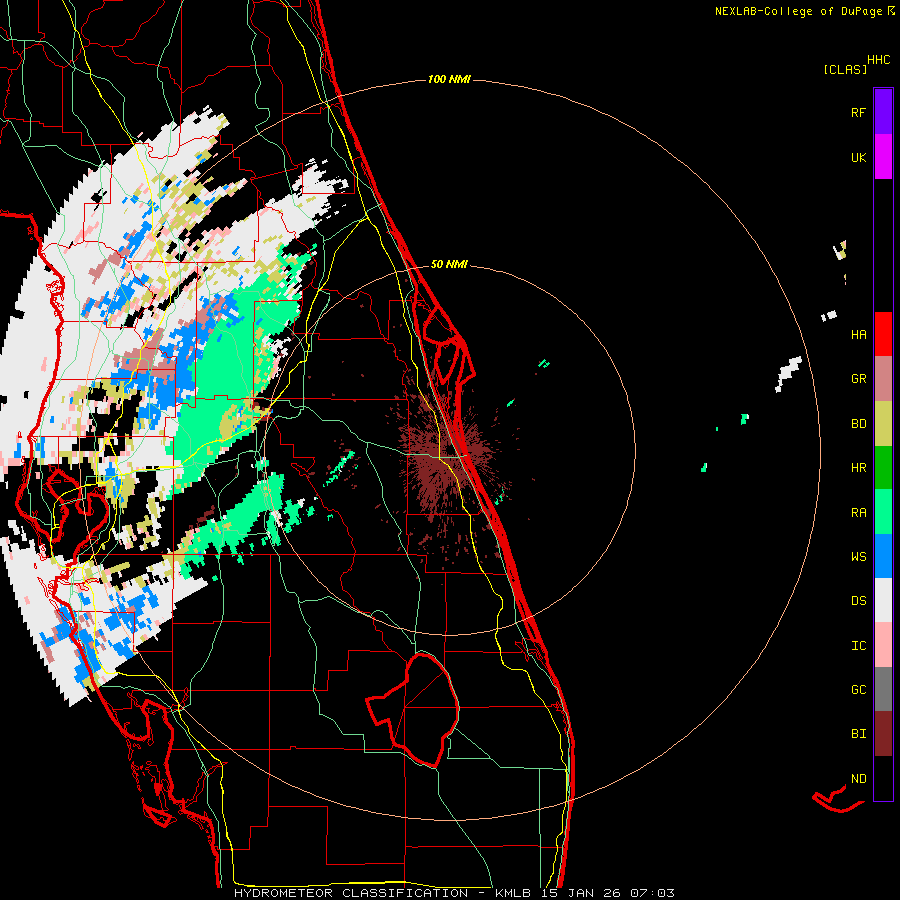Click the gray GC legend color swatch
This screenshot has width=900, height=900.
pos(883,689)
